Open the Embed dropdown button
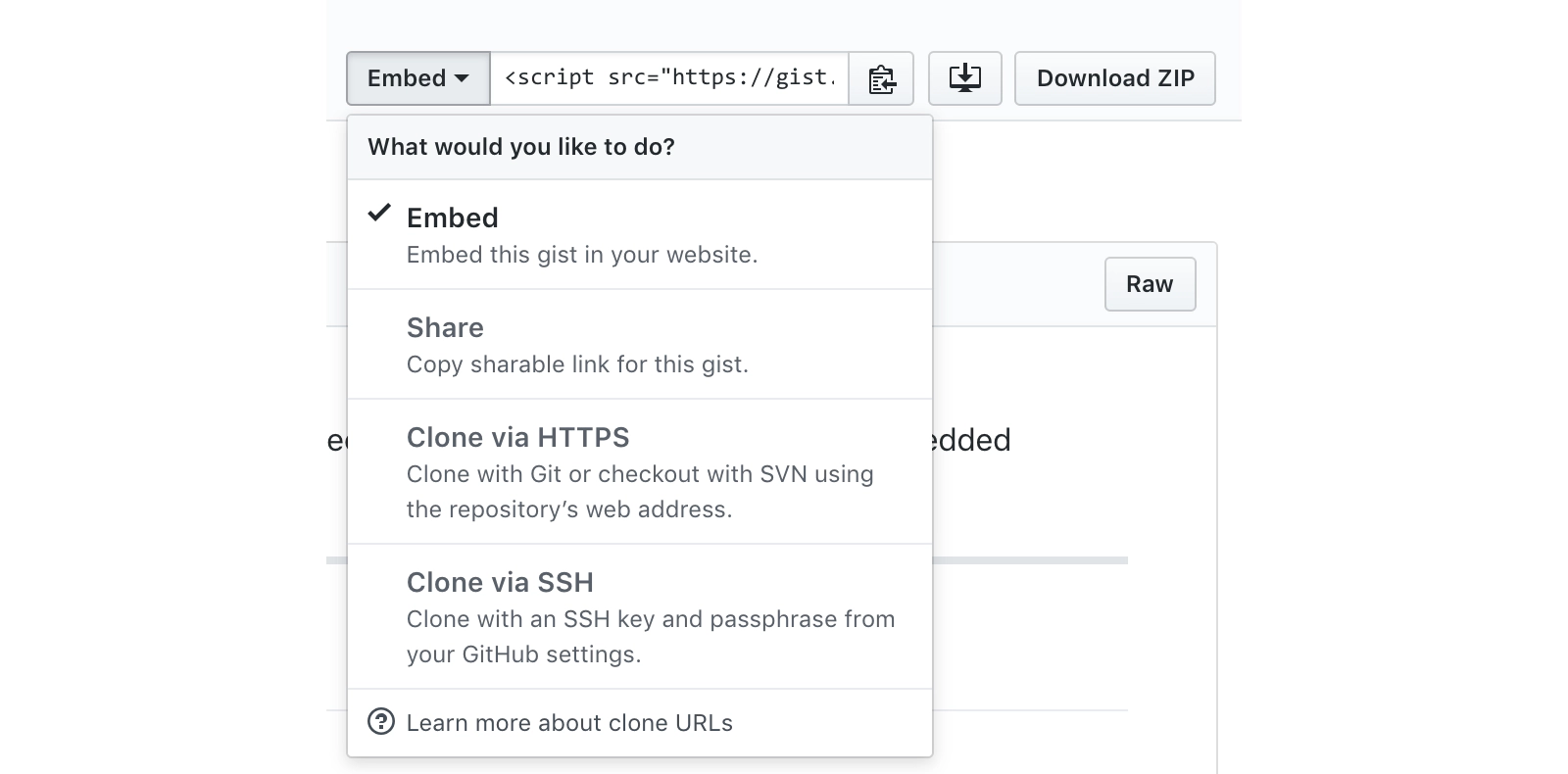This screenshot has width=1568, height=774. coord(417,78)
